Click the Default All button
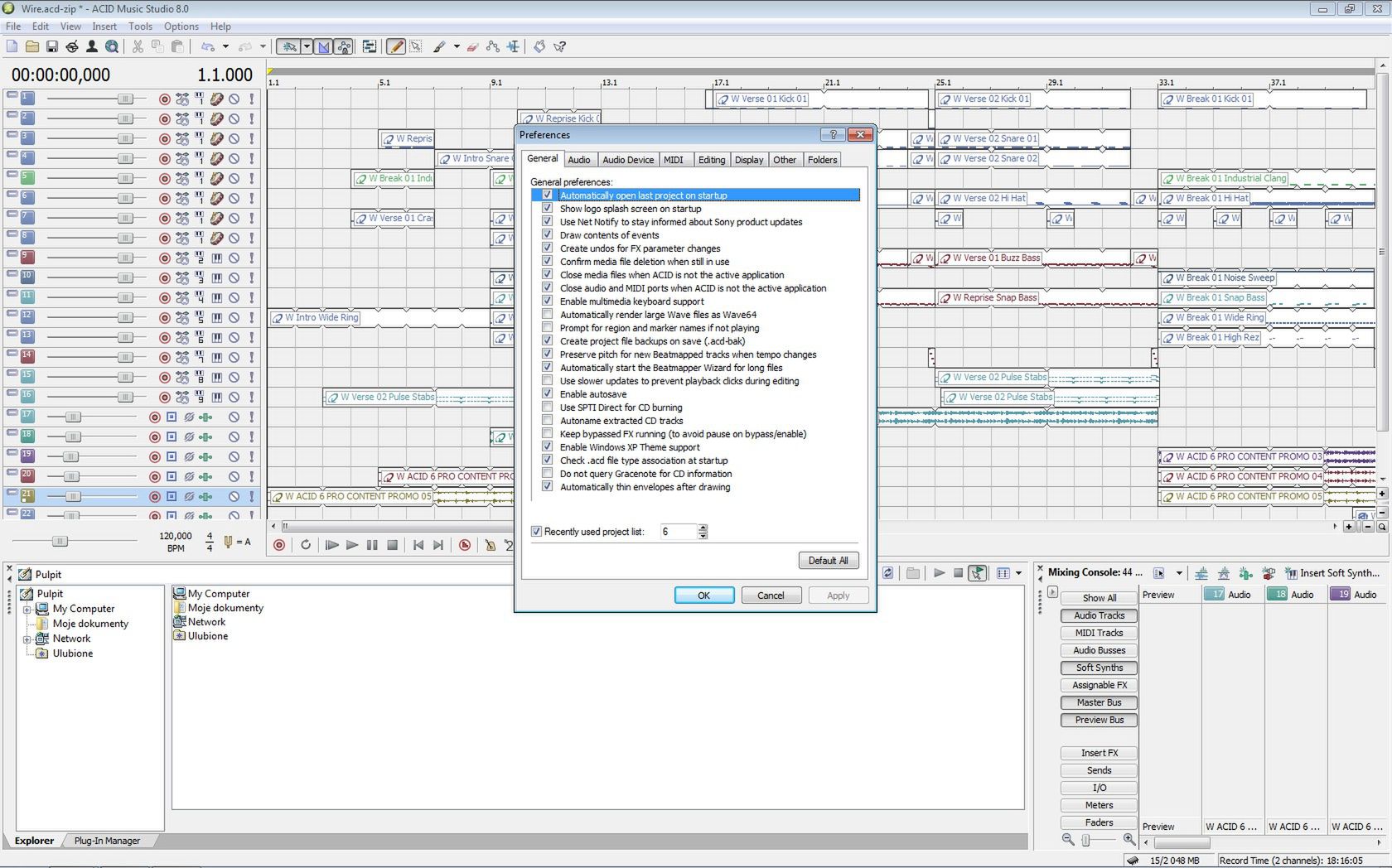1392x868 pixels. tap(829, 561)
